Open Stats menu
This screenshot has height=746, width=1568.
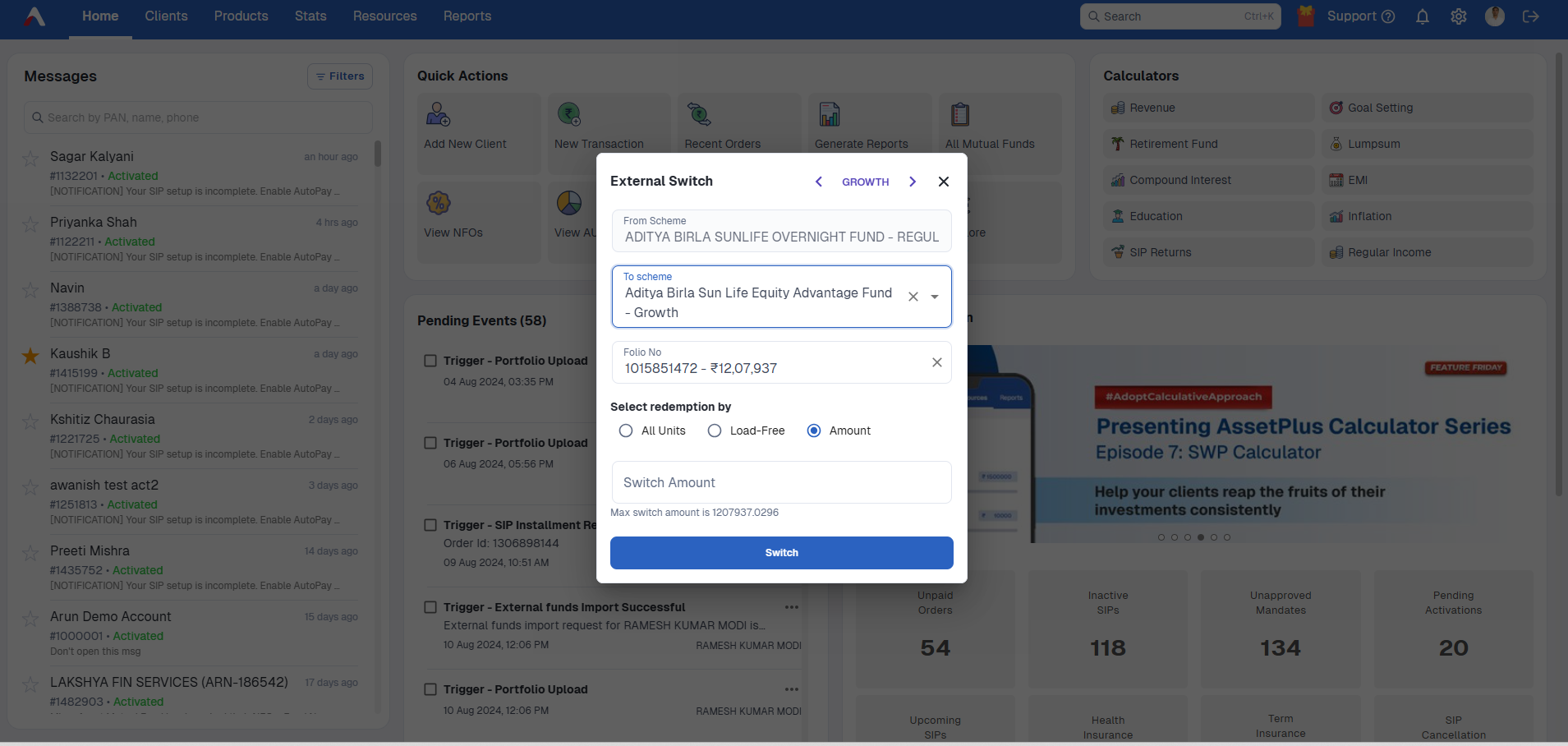tap(310, 16)
